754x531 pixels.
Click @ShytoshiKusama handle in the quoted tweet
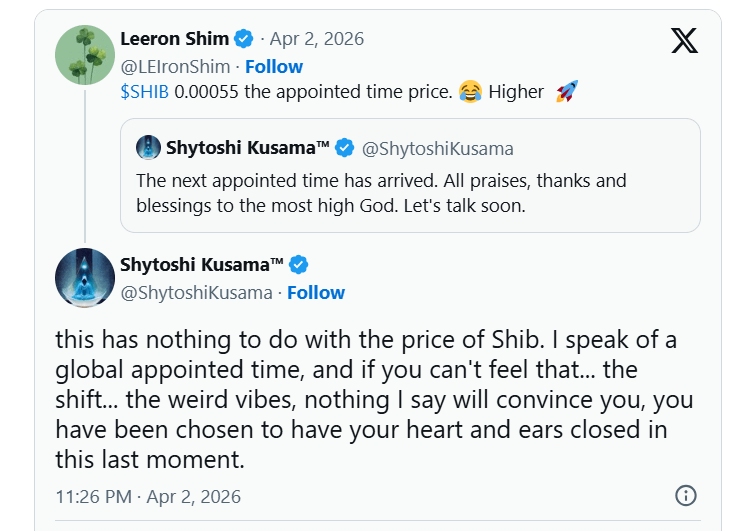tap(436, 149)
